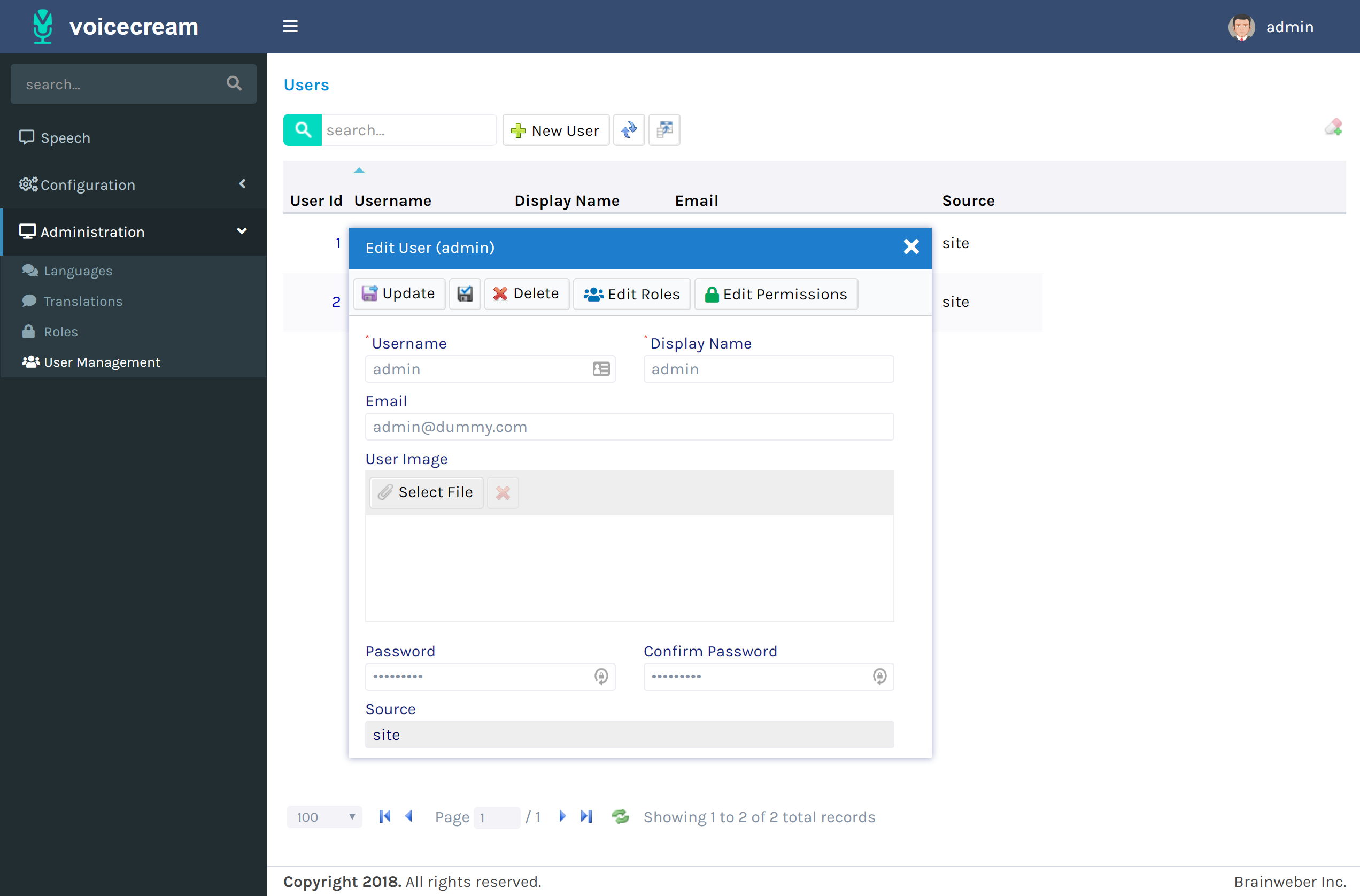Click the read-only Source field
This screenshot has width=1360, height=896.
pos(629,735)
